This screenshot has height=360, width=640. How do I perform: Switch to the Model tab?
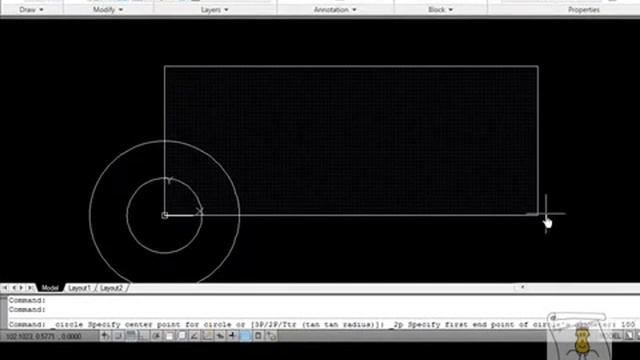coord(50,288)
